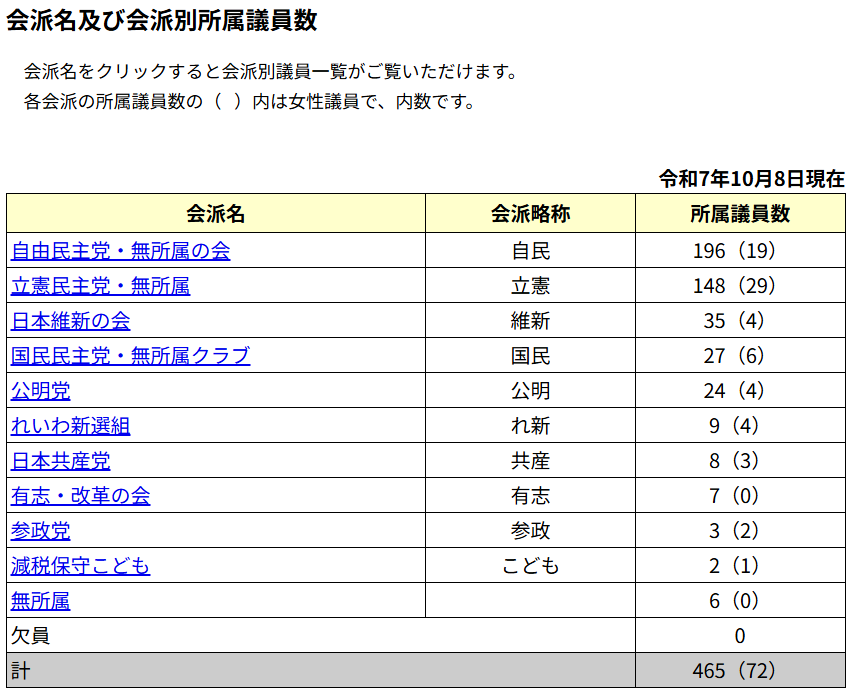Select the 公明 abbreviation cell
The image size is (855, 699).
(x=531, y=391)
